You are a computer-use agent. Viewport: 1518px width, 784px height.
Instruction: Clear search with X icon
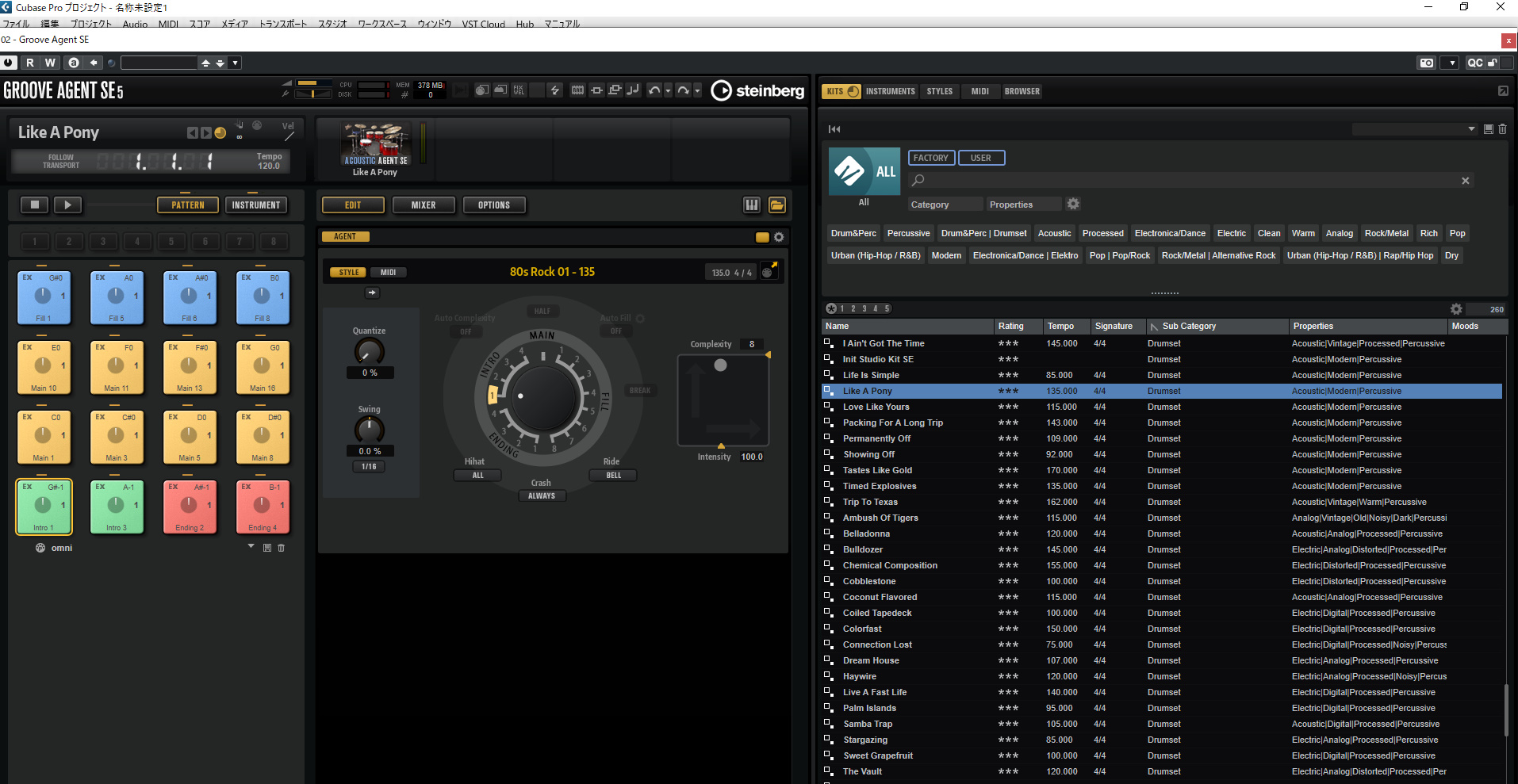(x=1466, y=181)
